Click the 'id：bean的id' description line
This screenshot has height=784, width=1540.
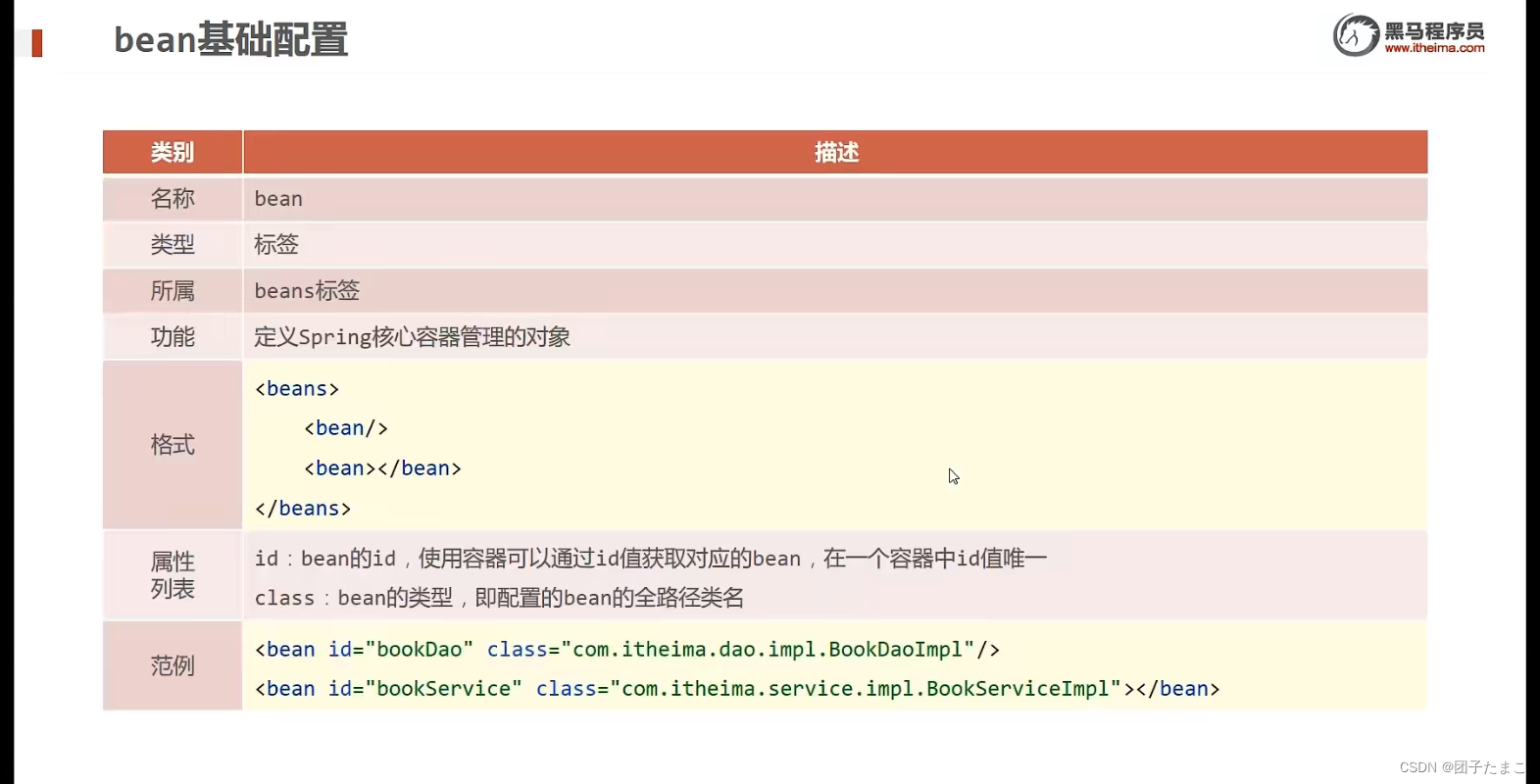point(651,559)
